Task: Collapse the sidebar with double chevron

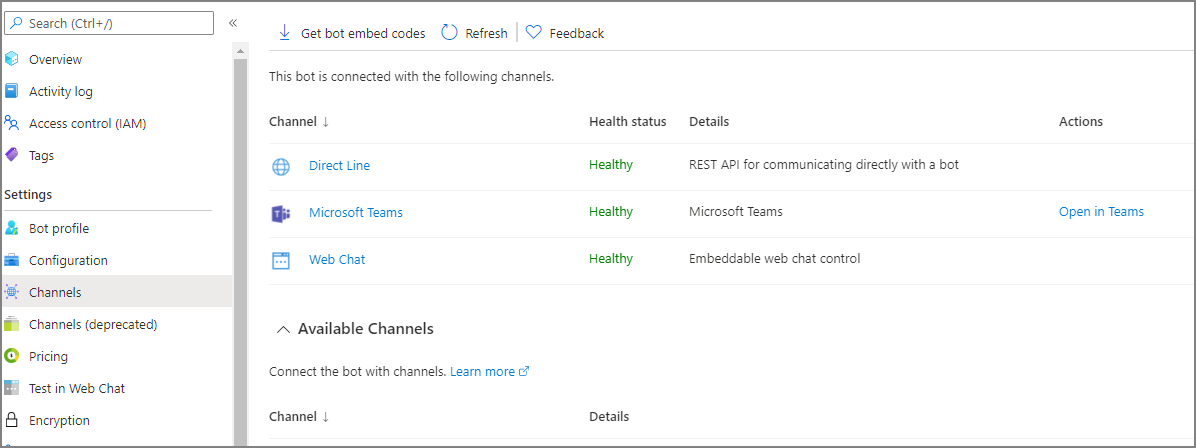Action: click(x=233, y=23)
